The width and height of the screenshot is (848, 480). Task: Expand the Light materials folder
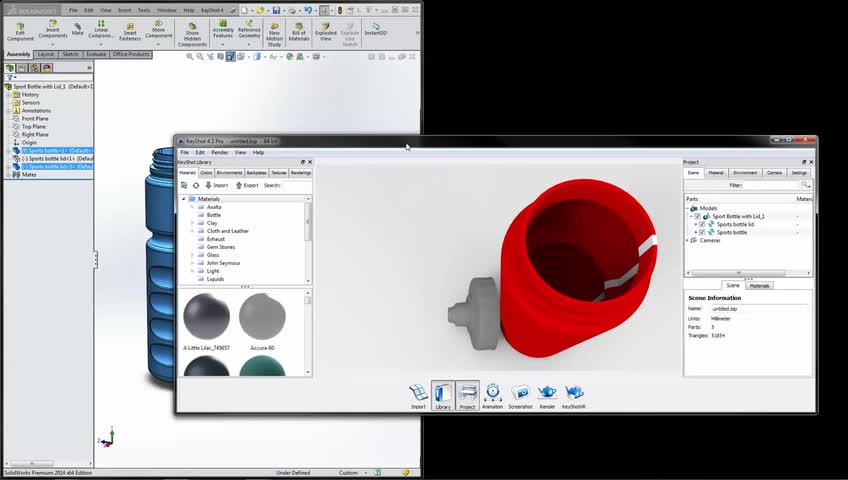(193, 271)
